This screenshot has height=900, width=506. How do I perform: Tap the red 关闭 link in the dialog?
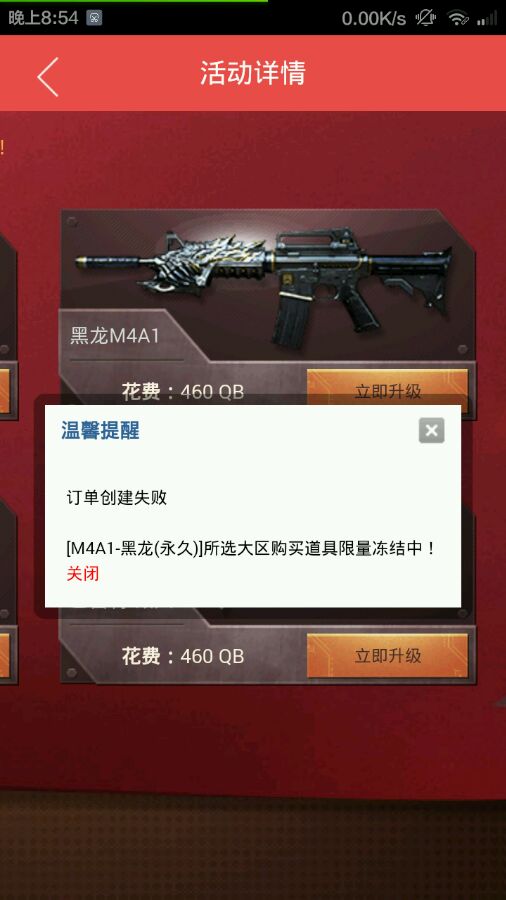(83, 573)
